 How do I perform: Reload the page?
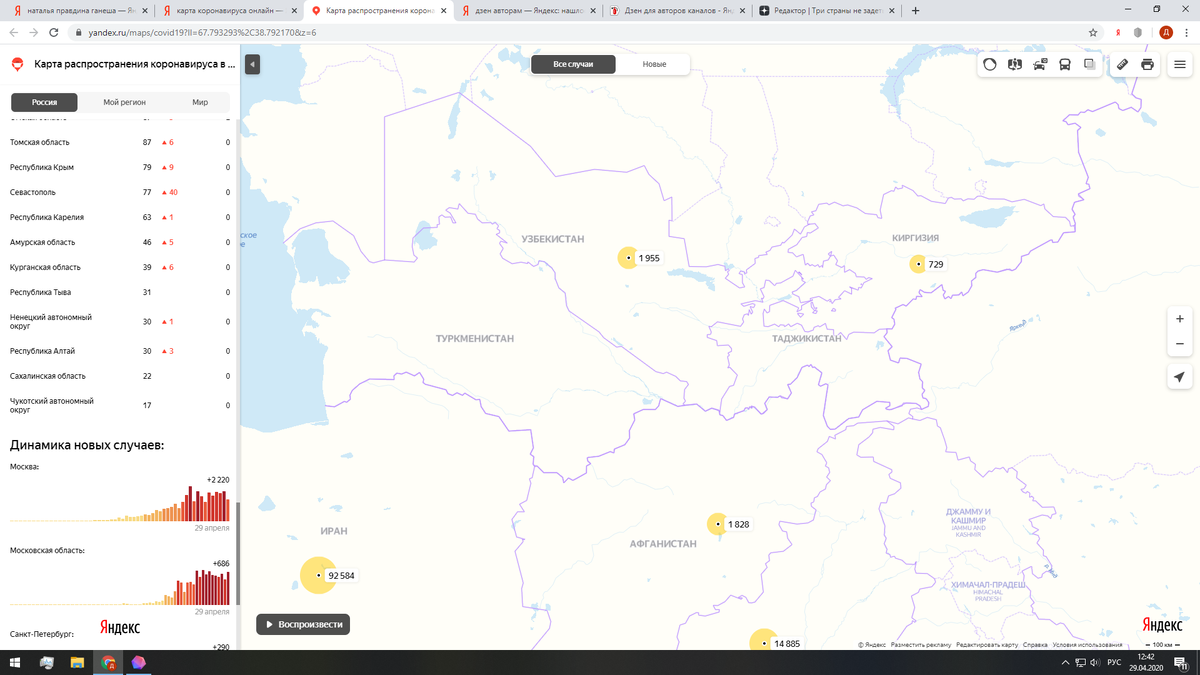[54, 32]
